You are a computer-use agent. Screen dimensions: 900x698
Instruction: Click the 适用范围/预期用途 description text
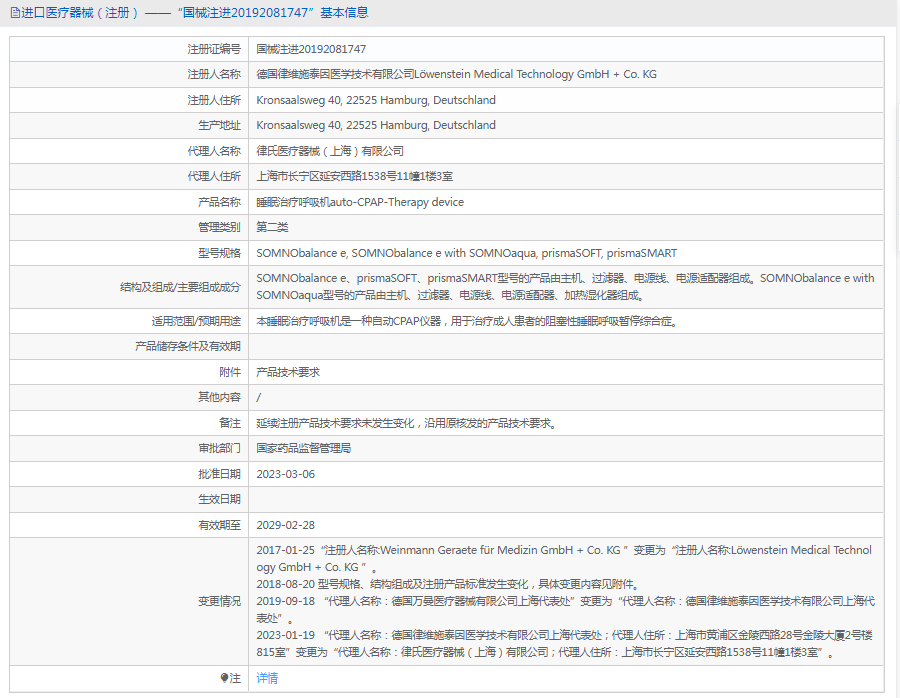point(473,321)
